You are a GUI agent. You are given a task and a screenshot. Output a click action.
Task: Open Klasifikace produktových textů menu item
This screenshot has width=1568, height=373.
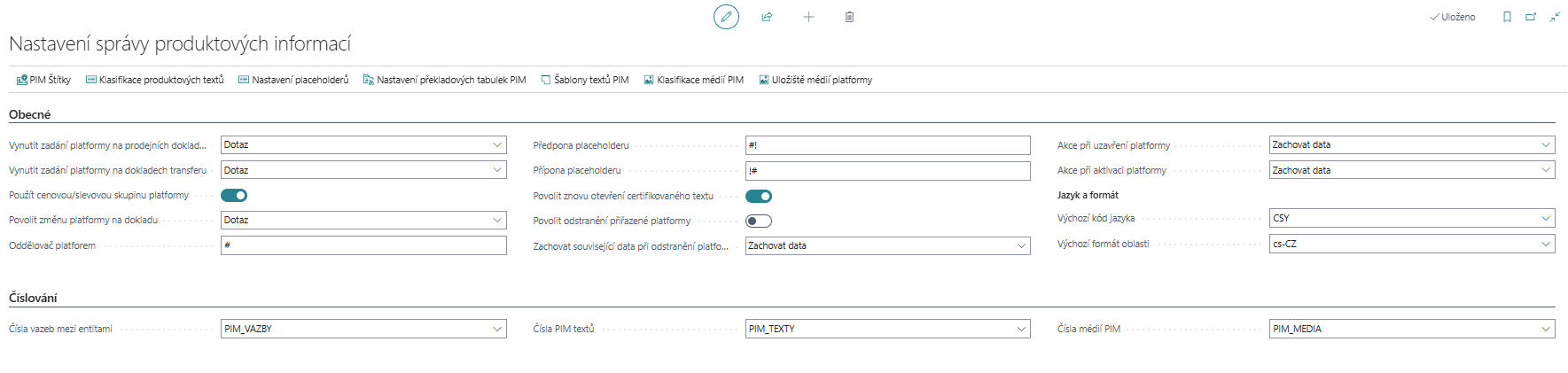pos(154,80)
